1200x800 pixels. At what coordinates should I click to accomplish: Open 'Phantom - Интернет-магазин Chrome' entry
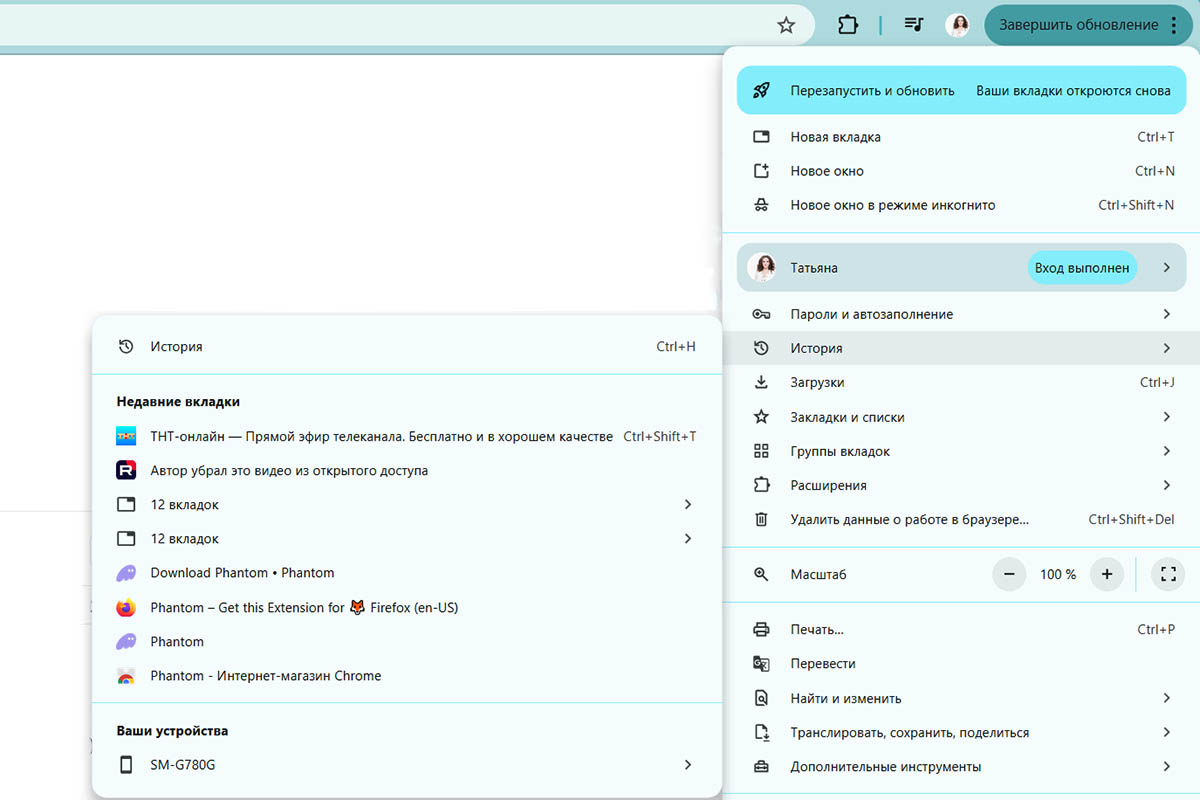click(406, 675)
